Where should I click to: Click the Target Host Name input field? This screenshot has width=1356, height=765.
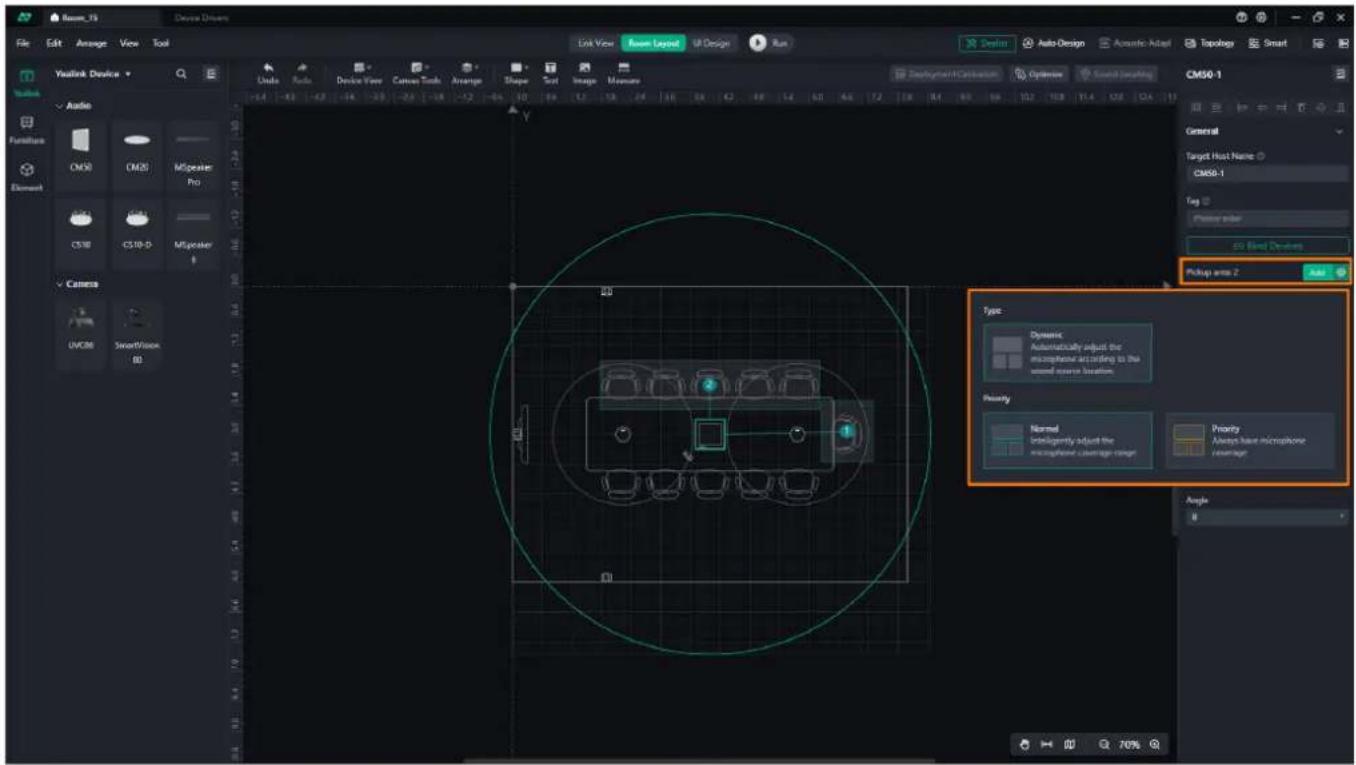tap(1267, 174)
